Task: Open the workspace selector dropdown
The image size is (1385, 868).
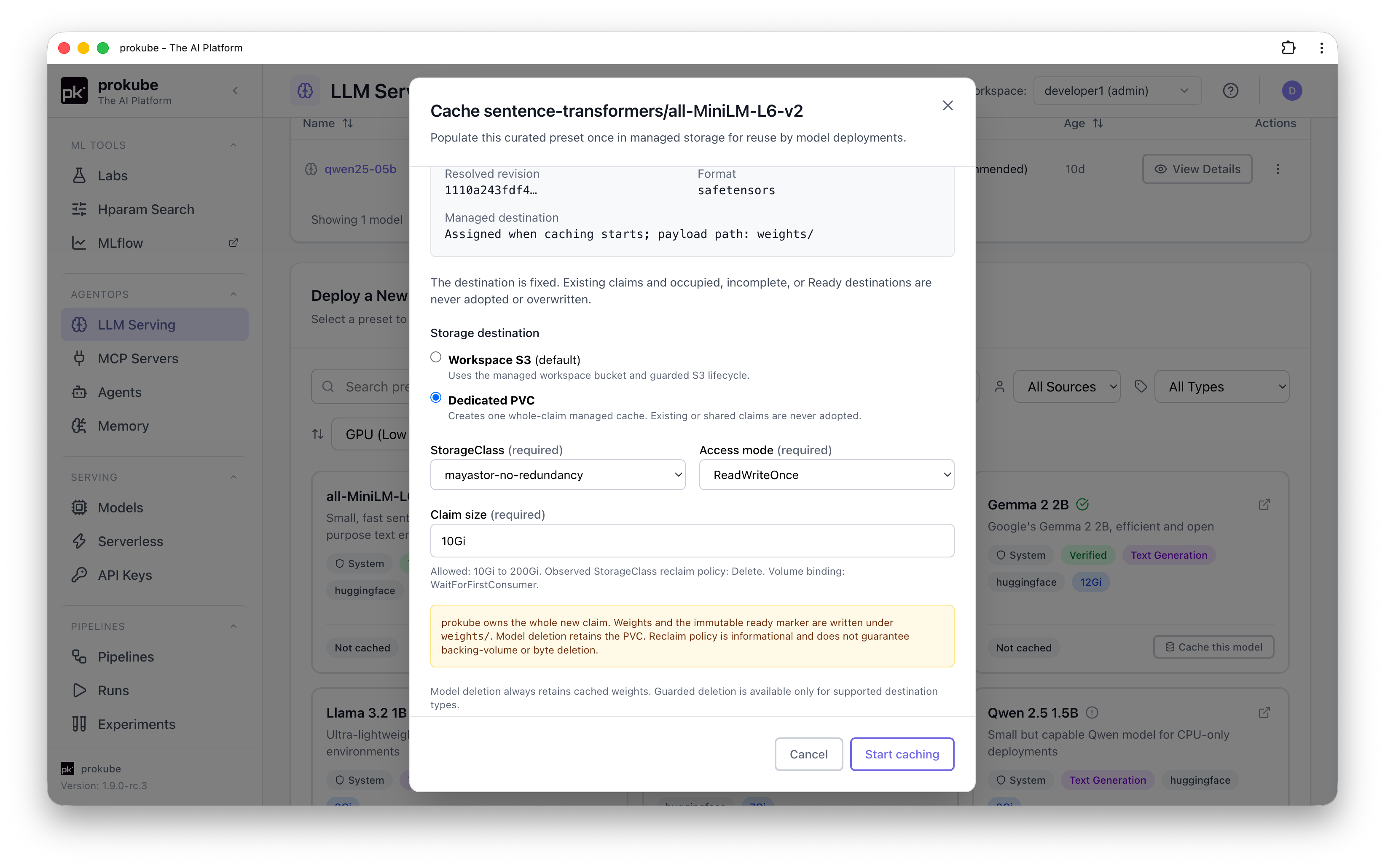Action: (1117, 91)
